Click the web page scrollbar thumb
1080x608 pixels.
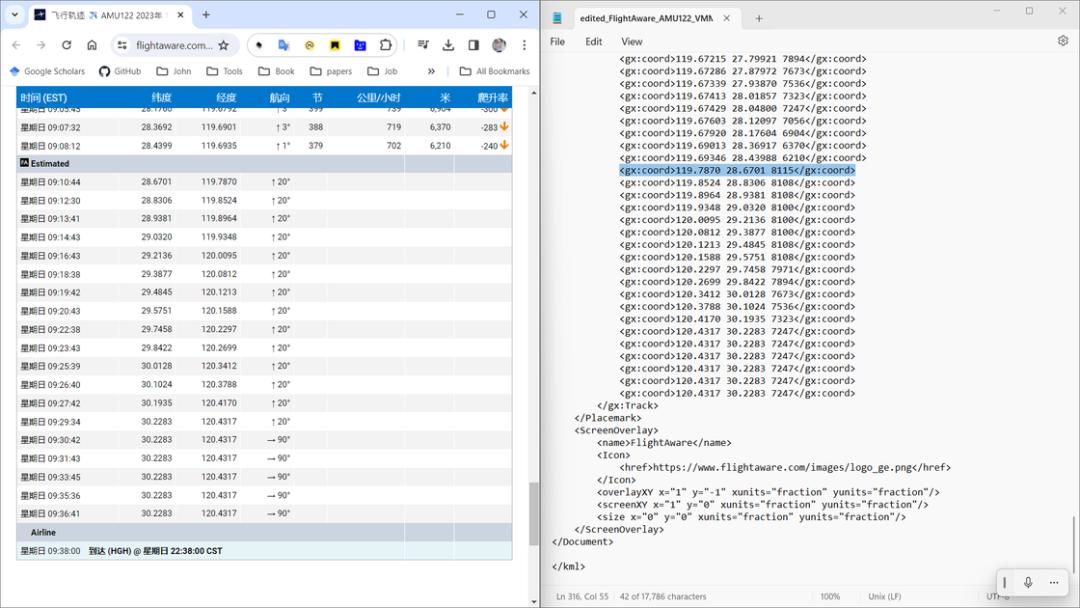click(533, 514)
